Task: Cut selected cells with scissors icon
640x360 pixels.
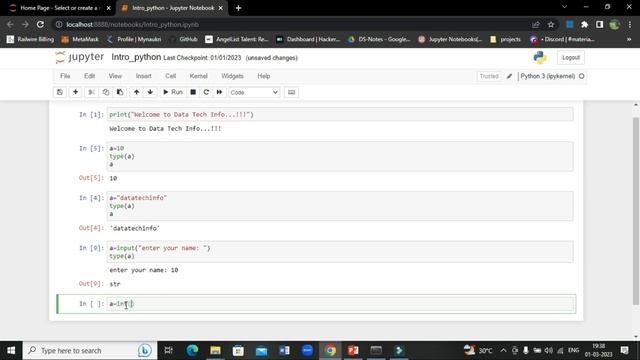Action: 91,92
